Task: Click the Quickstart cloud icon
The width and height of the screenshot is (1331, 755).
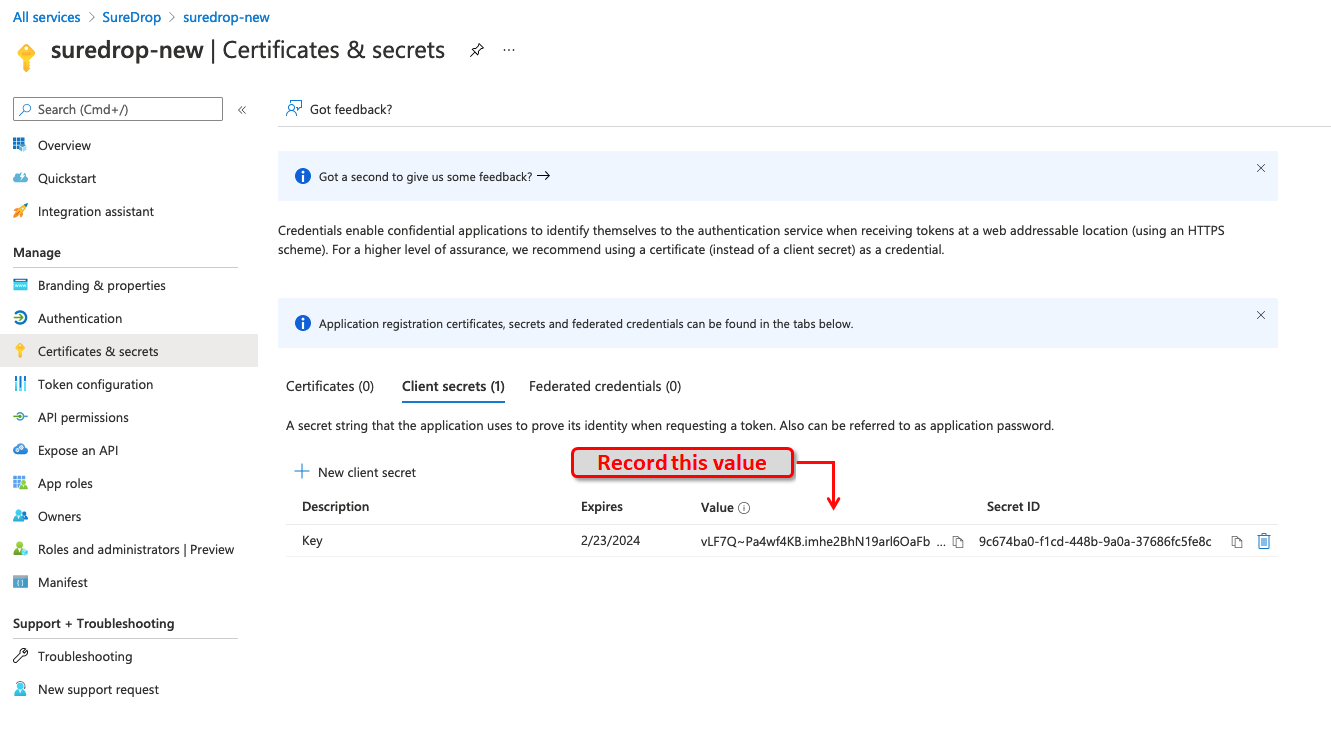Action: 20,178
